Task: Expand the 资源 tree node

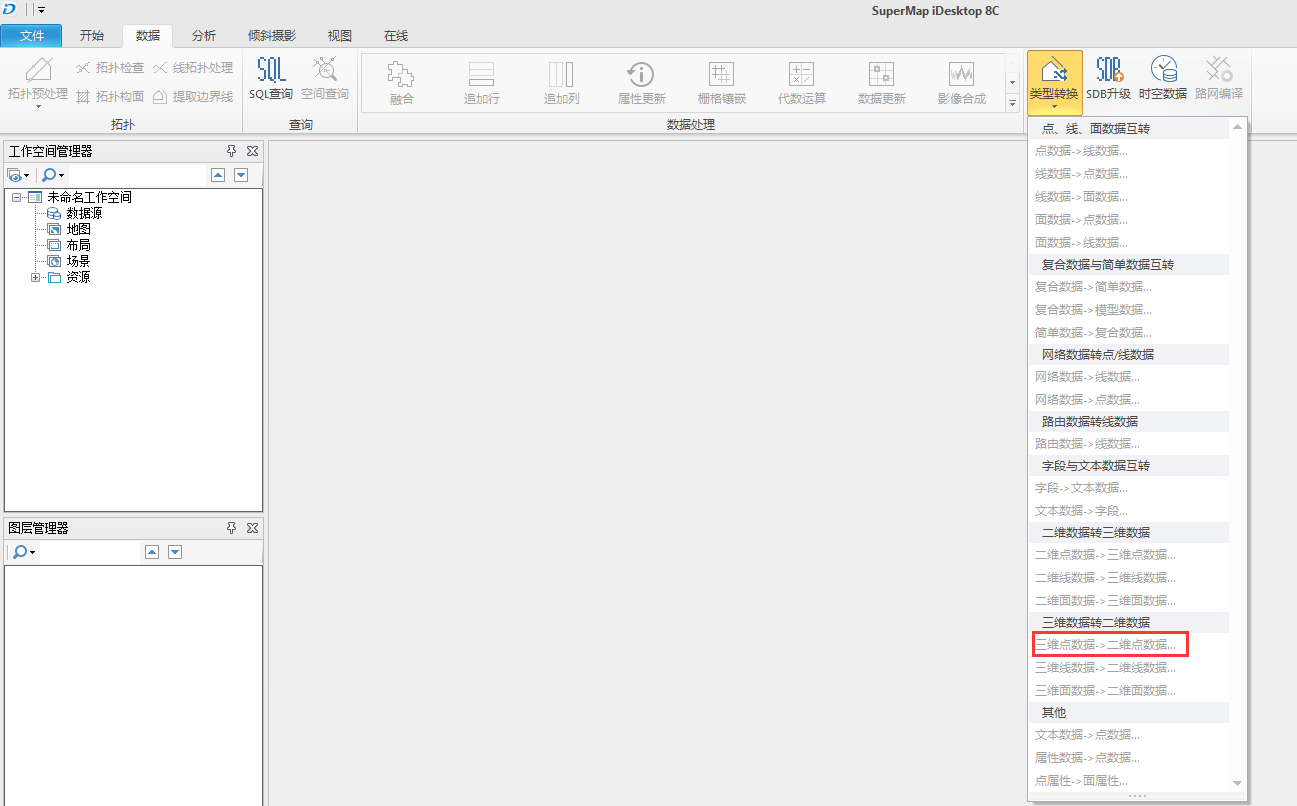Action: click(36, 277)
